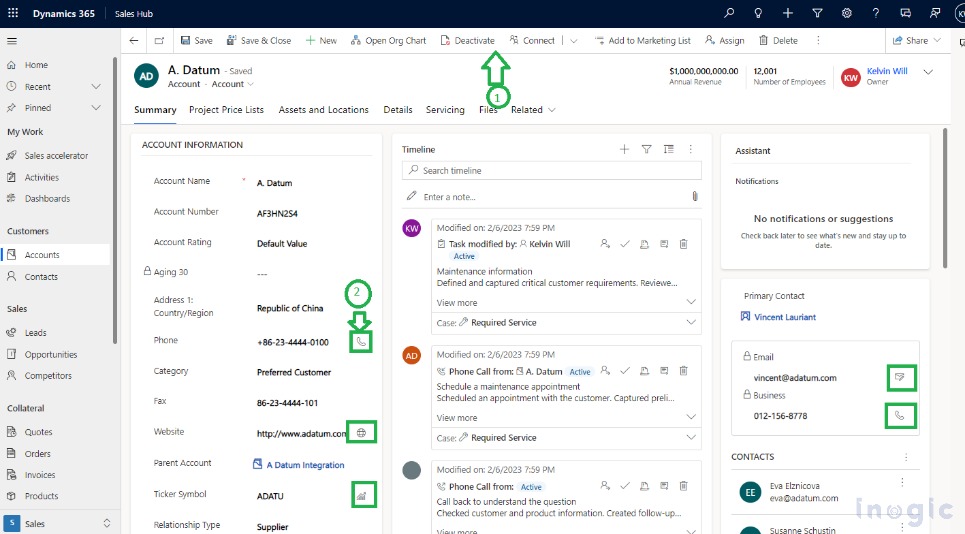
Task: Switch area using the Sales area switcher
Action: tap(59, 524)
